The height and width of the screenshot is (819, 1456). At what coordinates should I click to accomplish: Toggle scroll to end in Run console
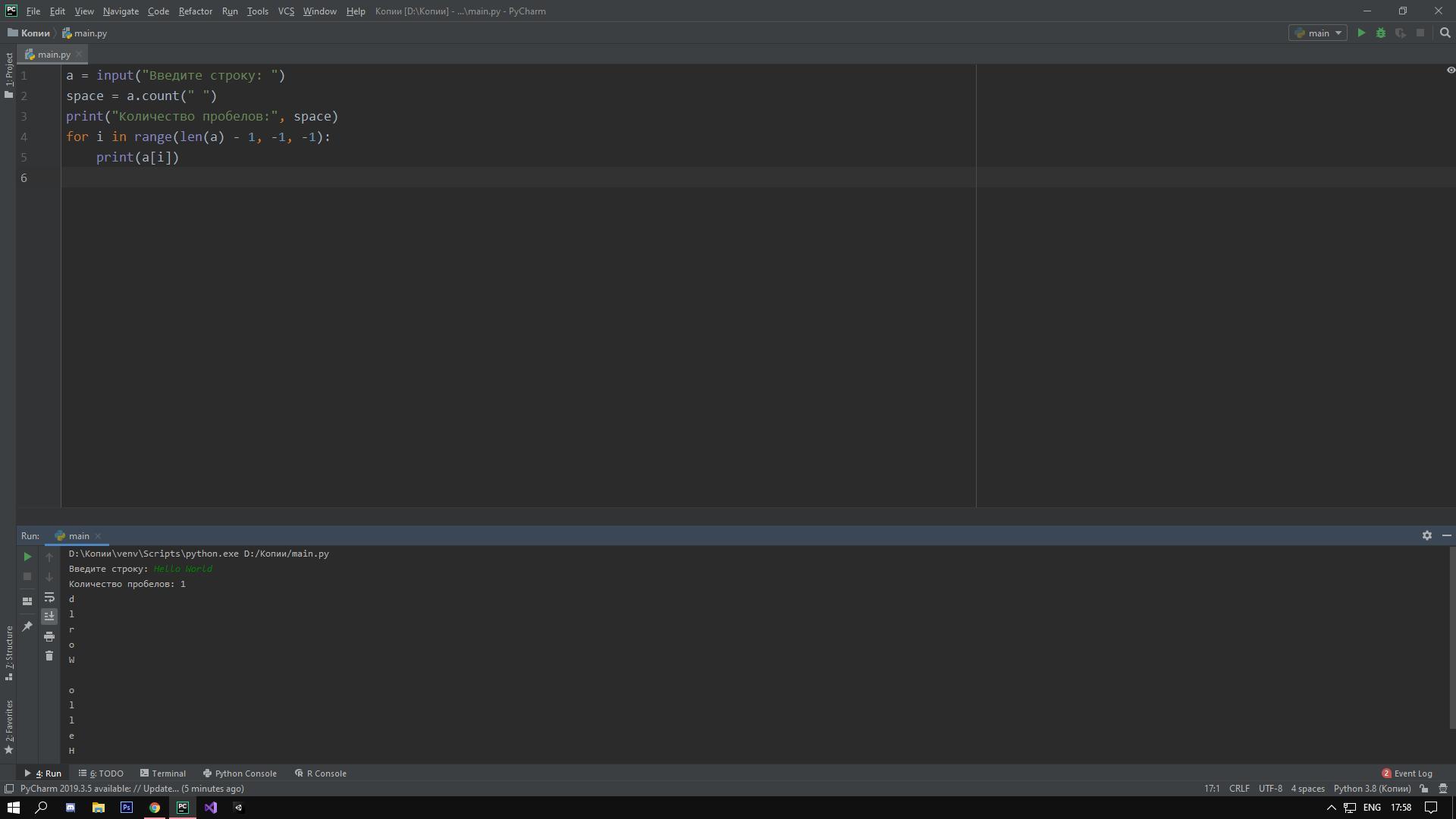click(49, 616)
